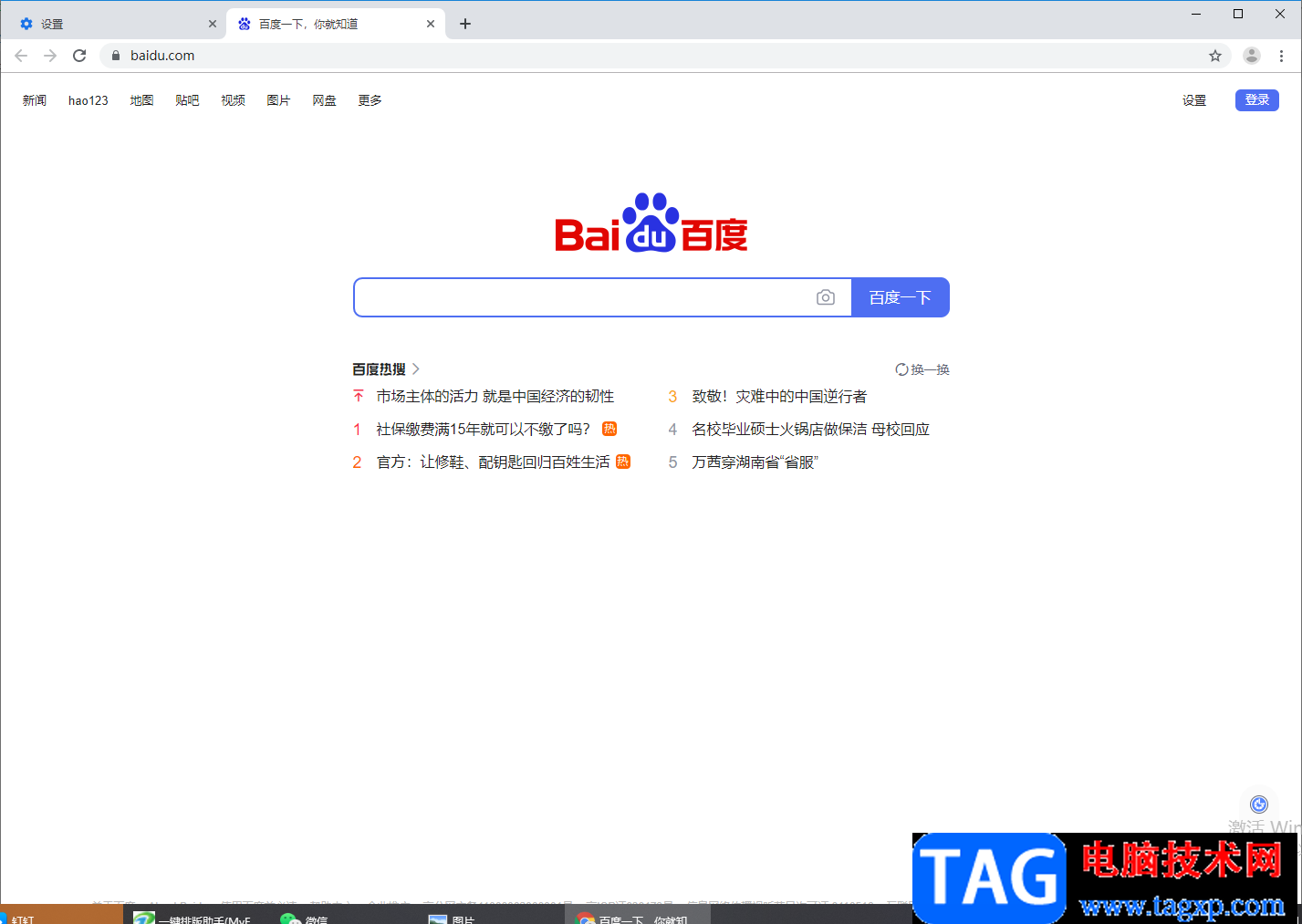1302x924 pixels.
Task: Click the padlock site info icon
Action: [116, 56]
